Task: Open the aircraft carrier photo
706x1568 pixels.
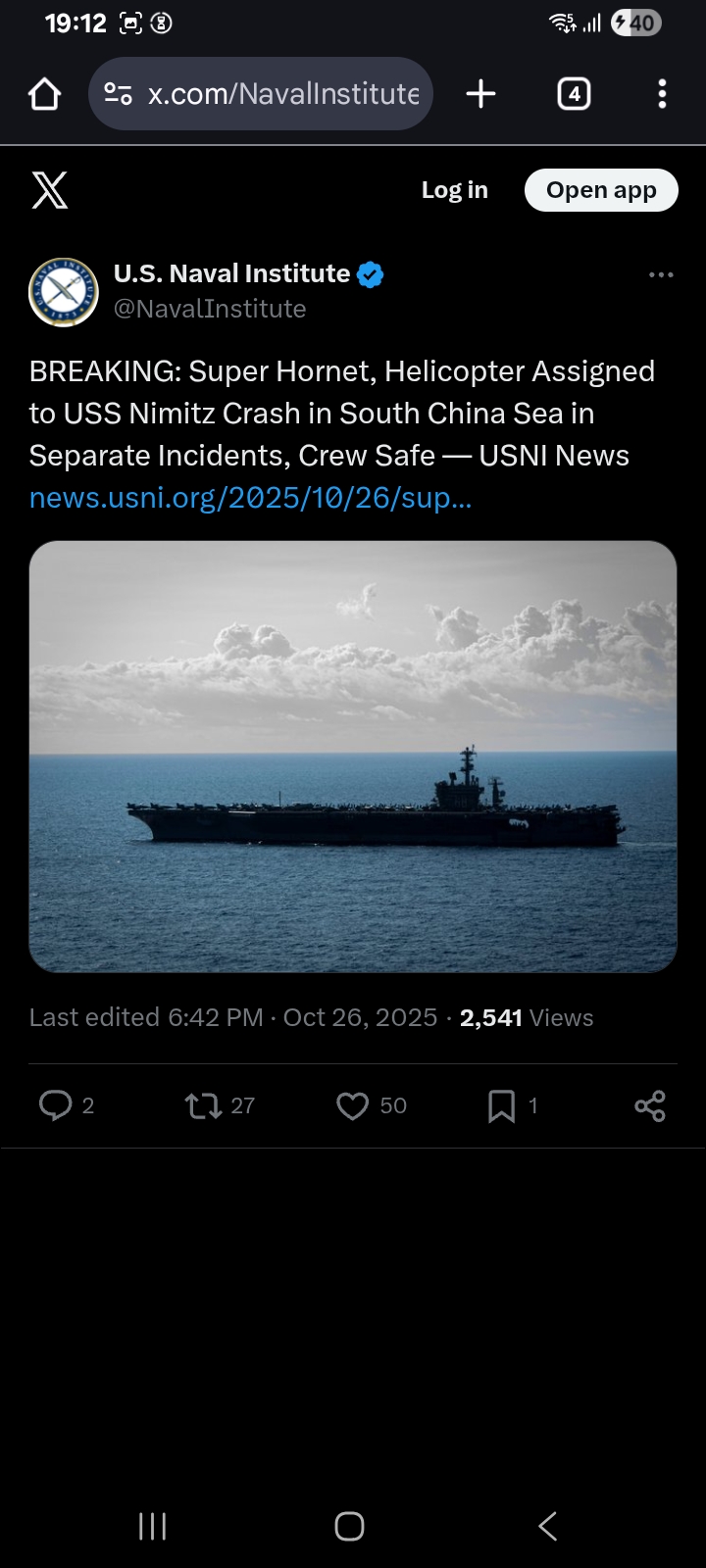Action: [353, 756]
